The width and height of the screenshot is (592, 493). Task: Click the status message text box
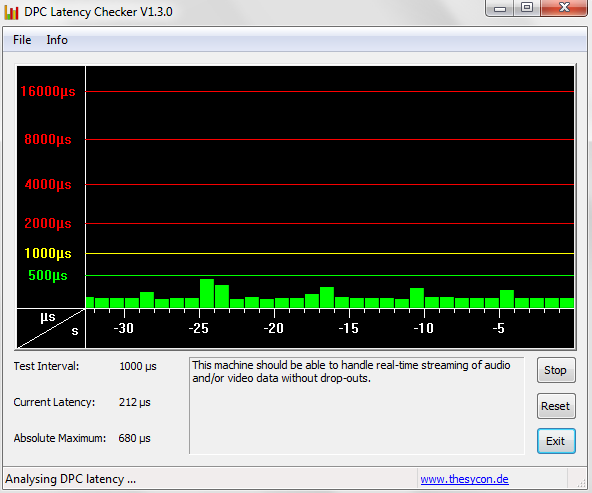[356, 405]
